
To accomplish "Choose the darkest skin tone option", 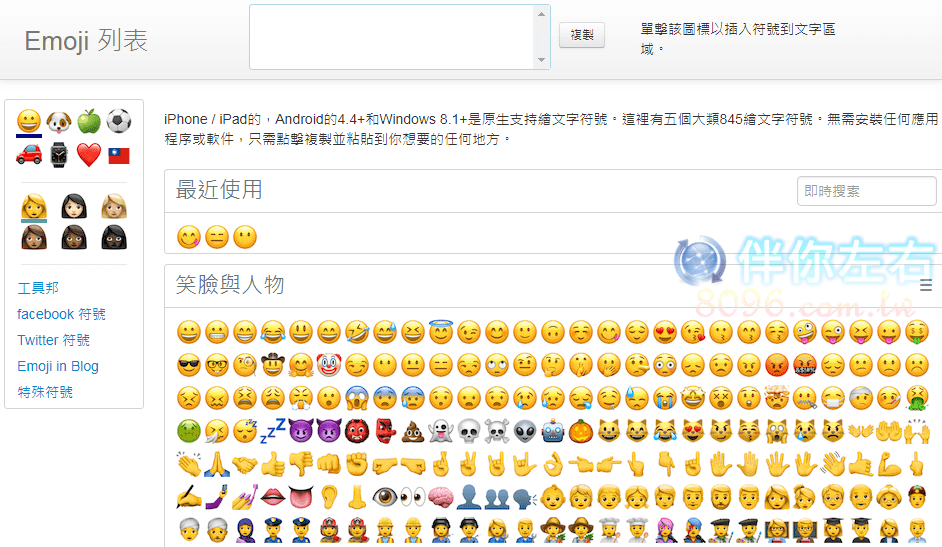I will pyautogui.click(x=114, y=237).
